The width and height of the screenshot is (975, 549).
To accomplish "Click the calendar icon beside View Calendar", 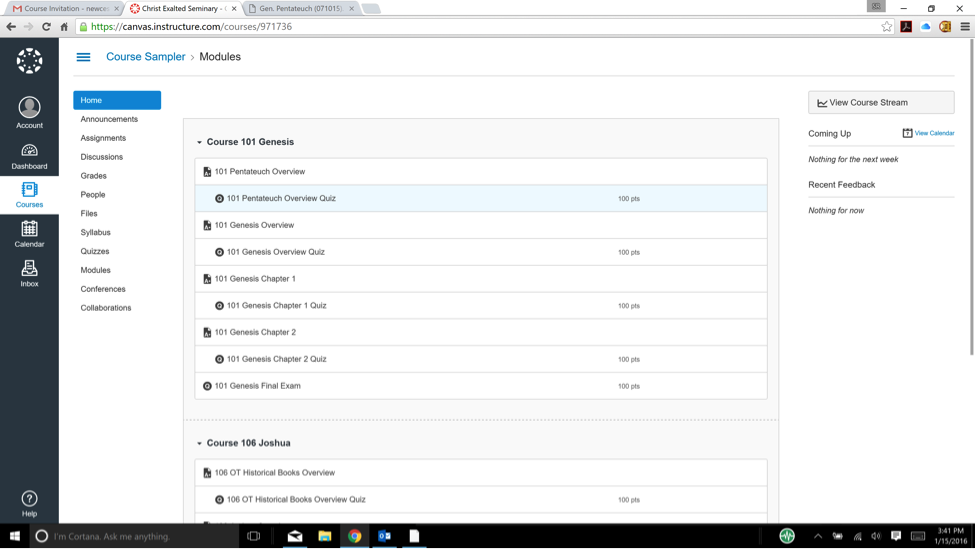I will [907, 133].
